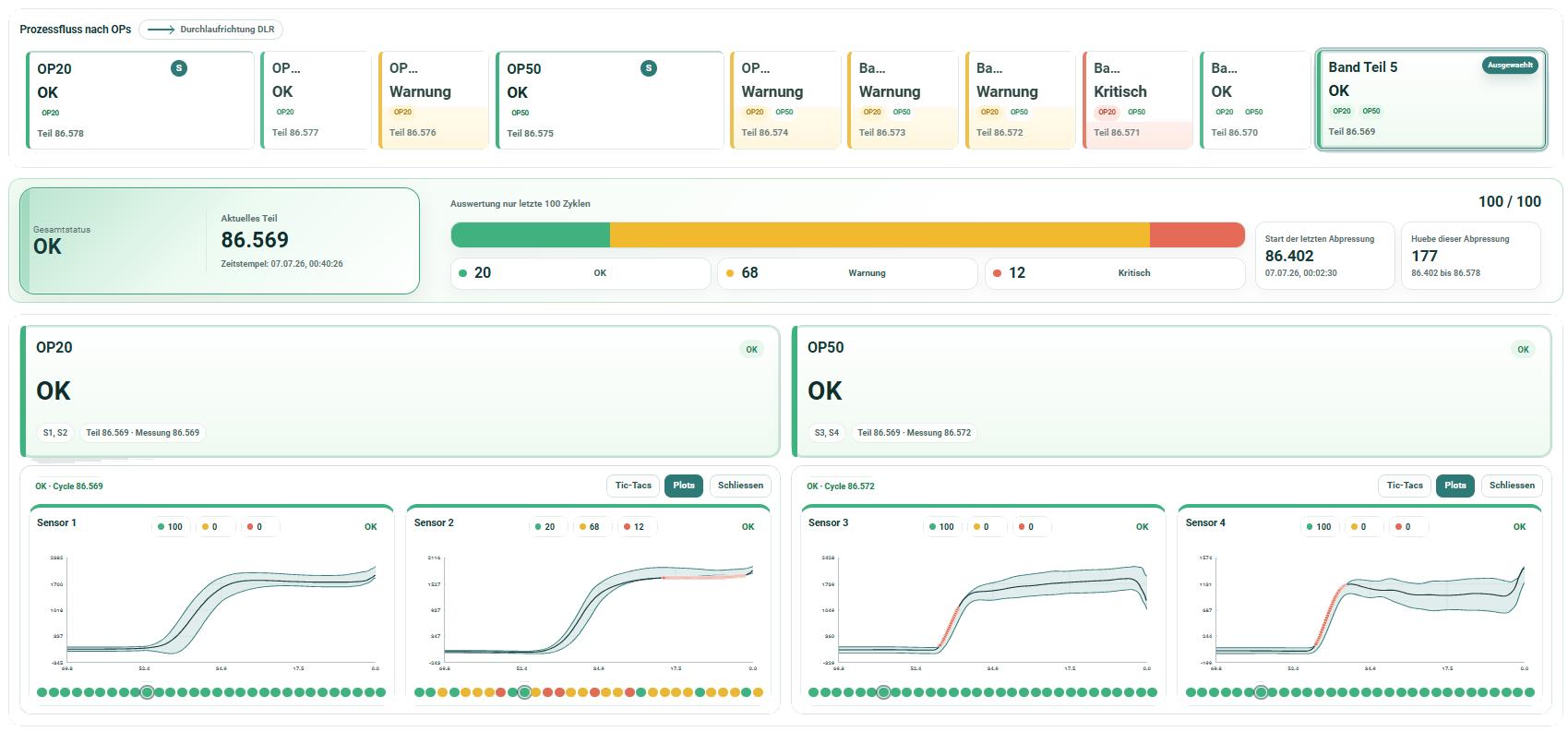This screenshot has width=1568, height=732.
Task: Open the 68 Warnung filter chip
Action: 847,273
